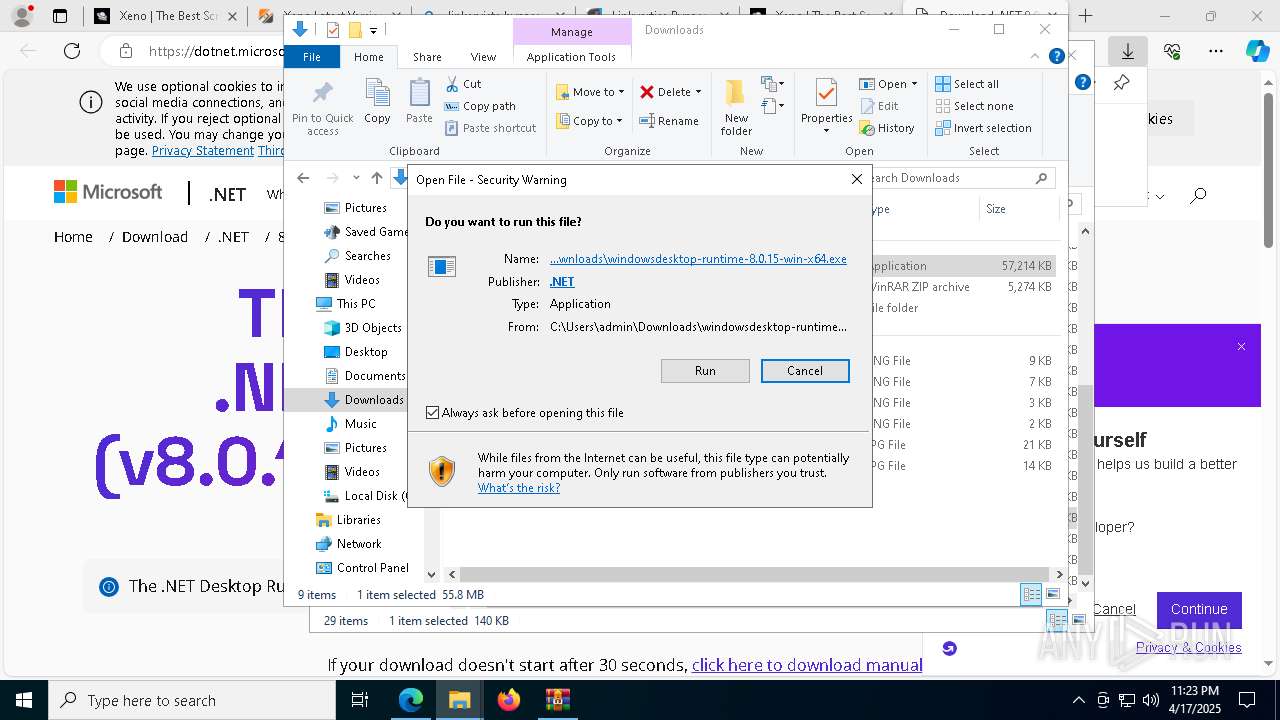Image resolution: width=1280 pixels, height=720 pixels.
Task: Open the .NET publisher link
Action: (x=562, y=282)
